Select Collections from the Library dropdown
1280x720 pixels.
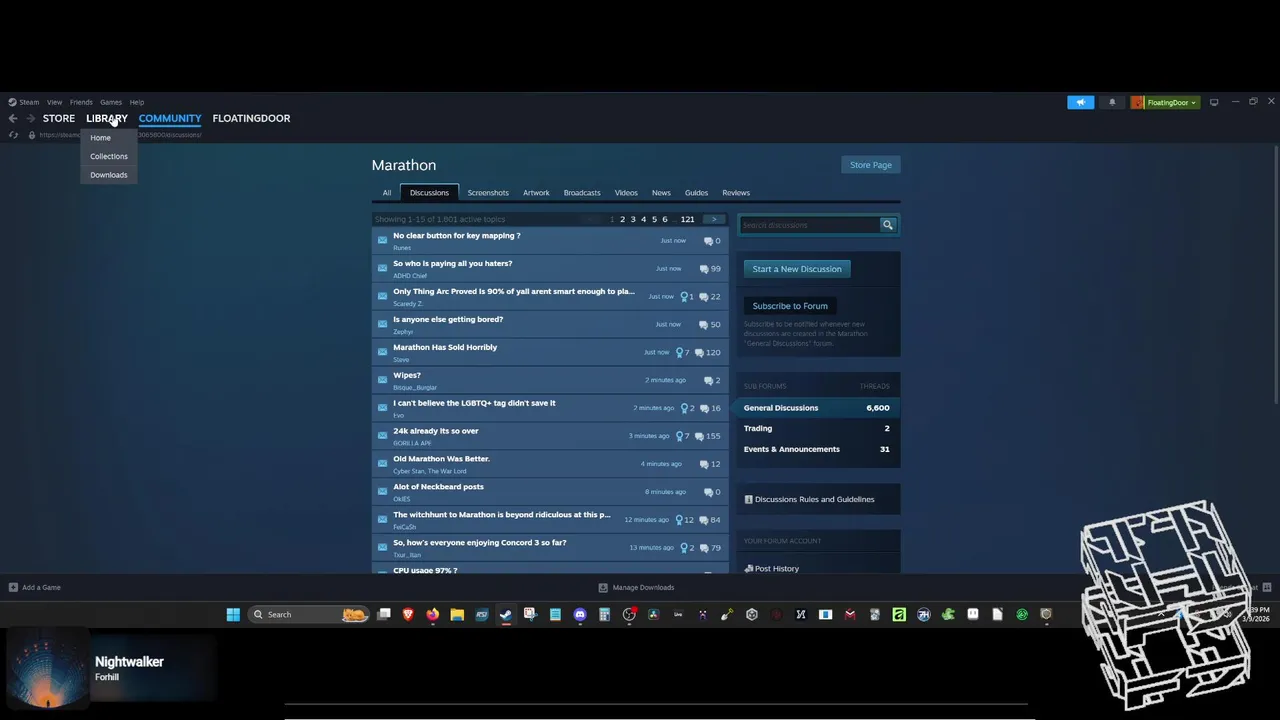tap(108, 156)
